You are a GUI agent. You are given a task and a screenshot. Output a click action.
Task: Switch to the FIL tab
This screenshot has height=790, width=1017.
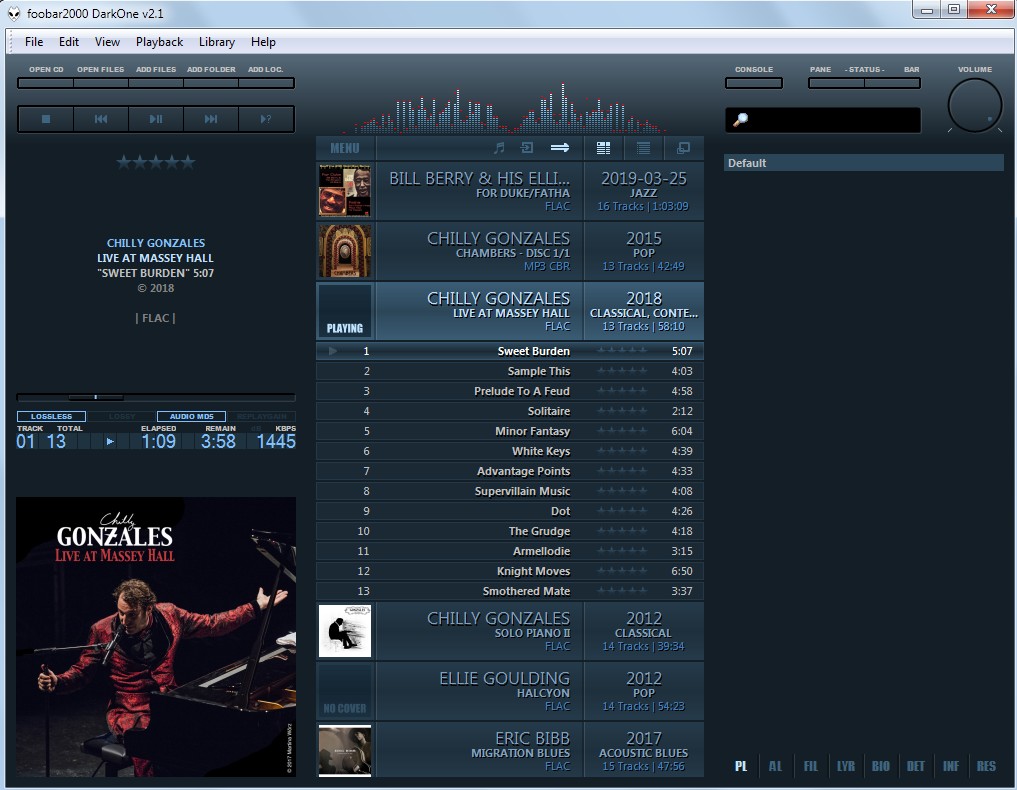click(x=811, y=766)
